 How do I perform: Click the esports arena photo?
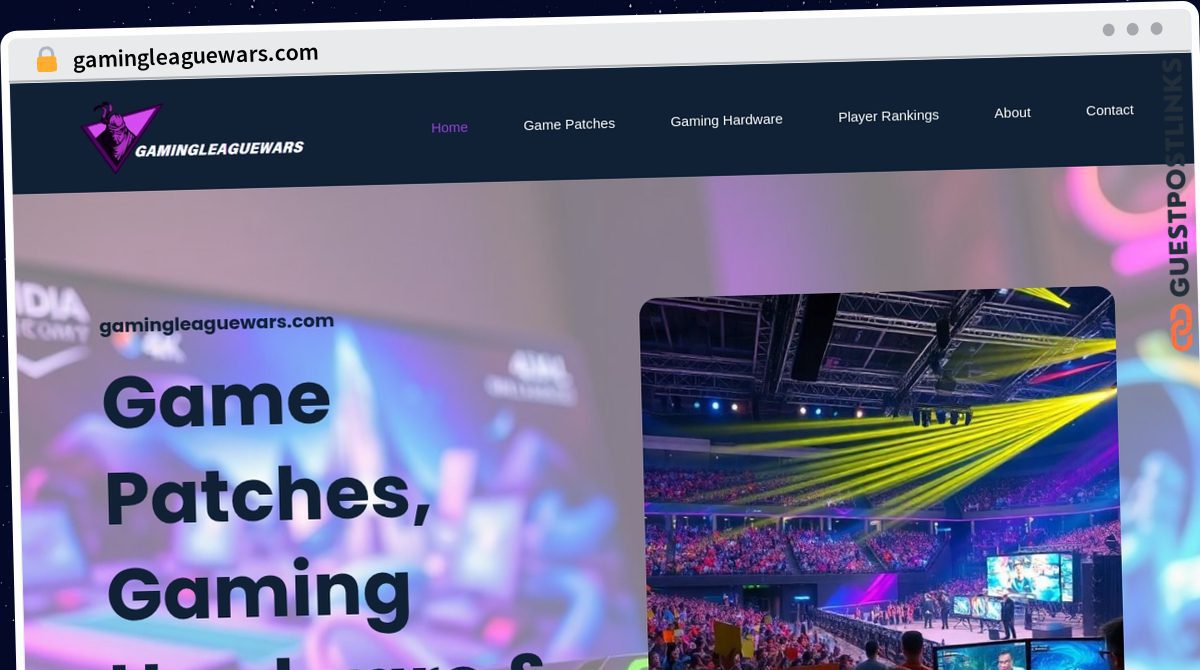tap(880, 478)
